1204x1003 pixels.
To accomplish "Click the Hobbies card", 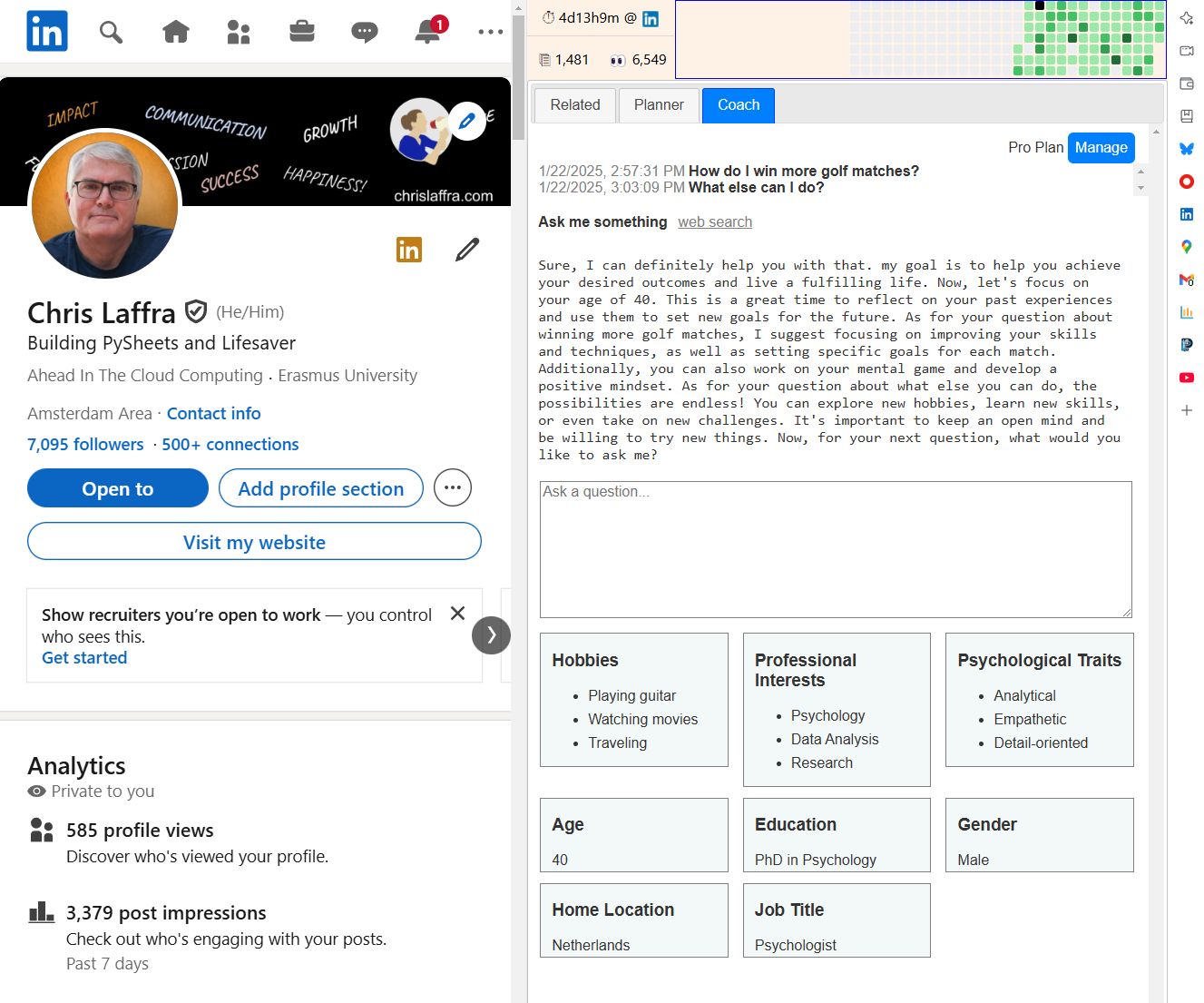I will 634,700.
